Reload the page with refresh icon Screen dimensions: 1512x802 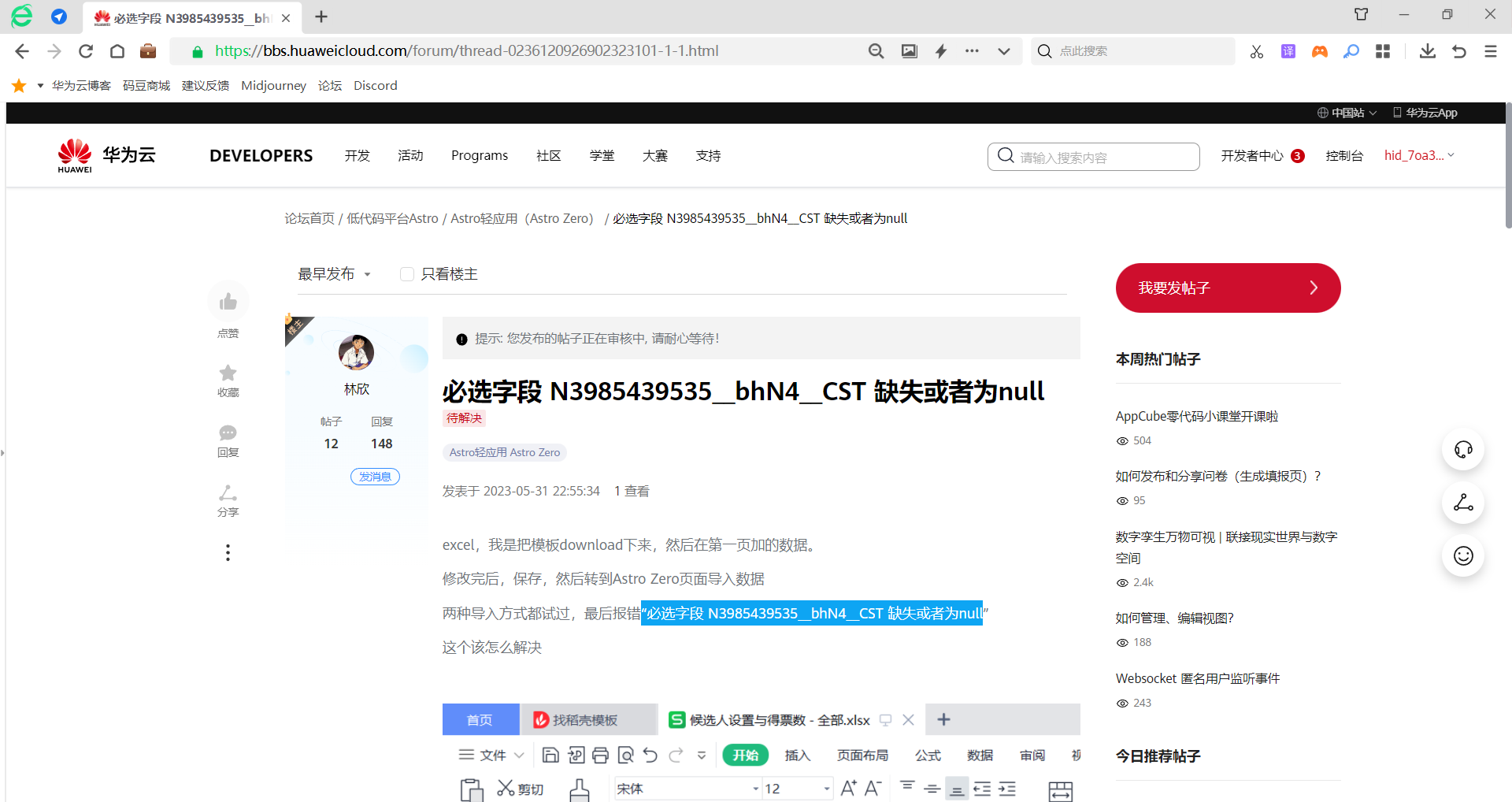86,51
